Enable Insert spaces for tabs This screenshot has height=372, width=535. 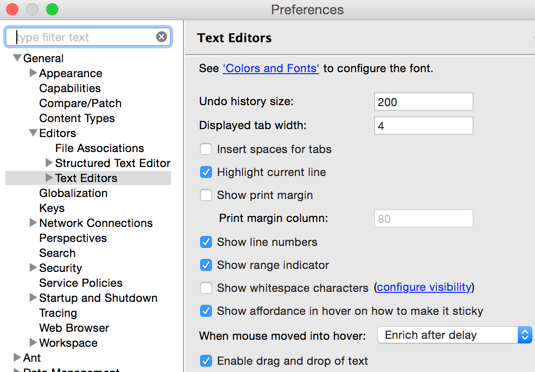(206, 149)
